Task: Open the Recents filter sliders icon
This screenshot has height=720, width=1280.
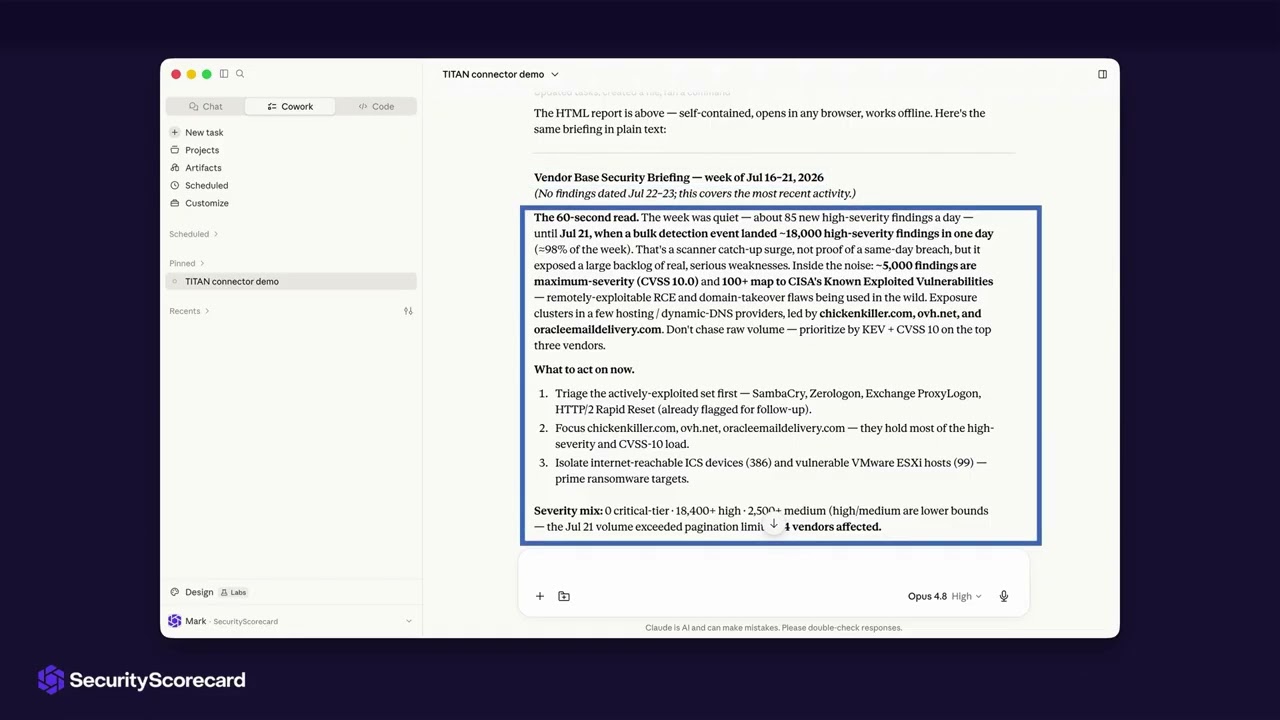Action: [408, 311]
